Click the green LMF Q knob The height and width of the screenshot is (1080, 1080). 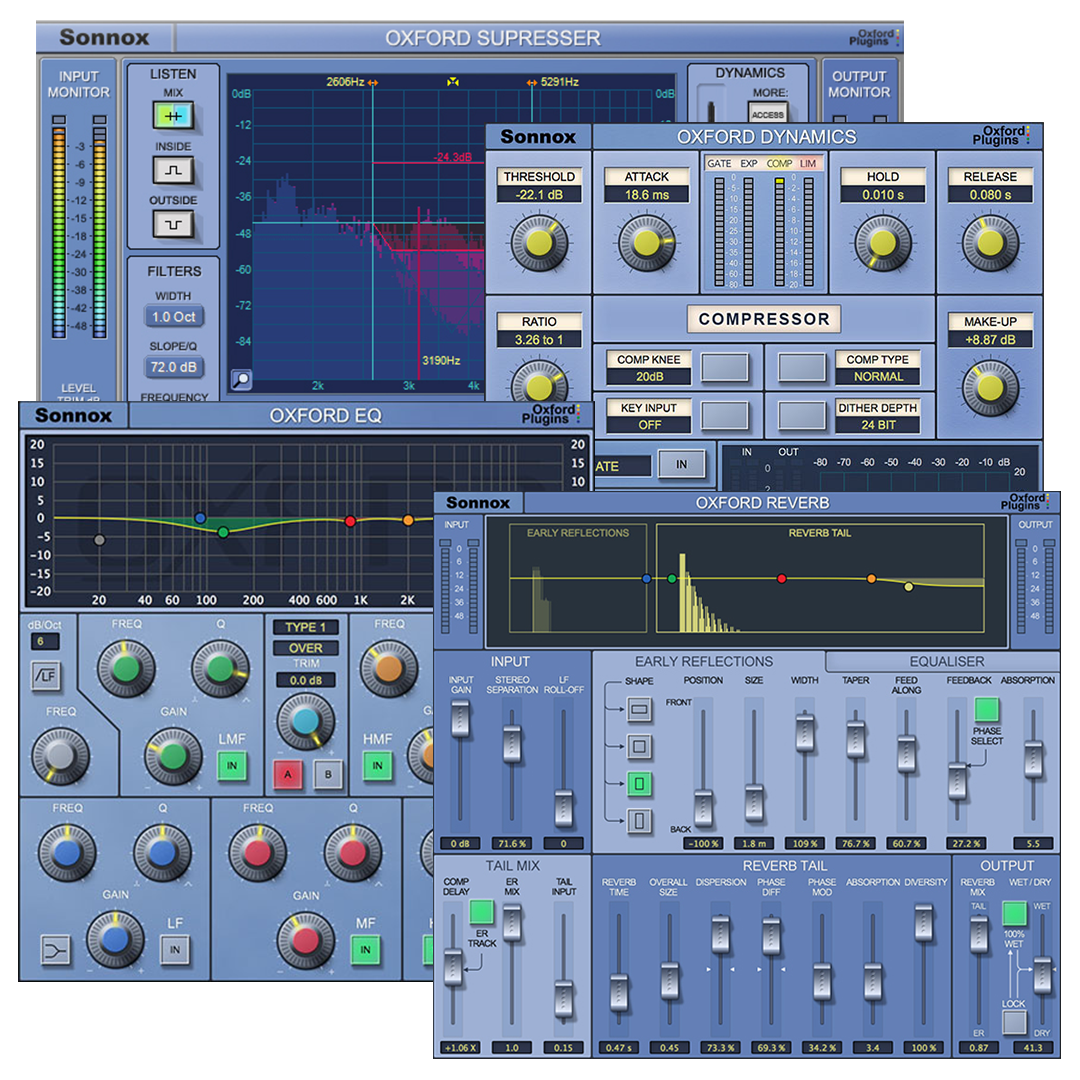click(x=220, y=668)
